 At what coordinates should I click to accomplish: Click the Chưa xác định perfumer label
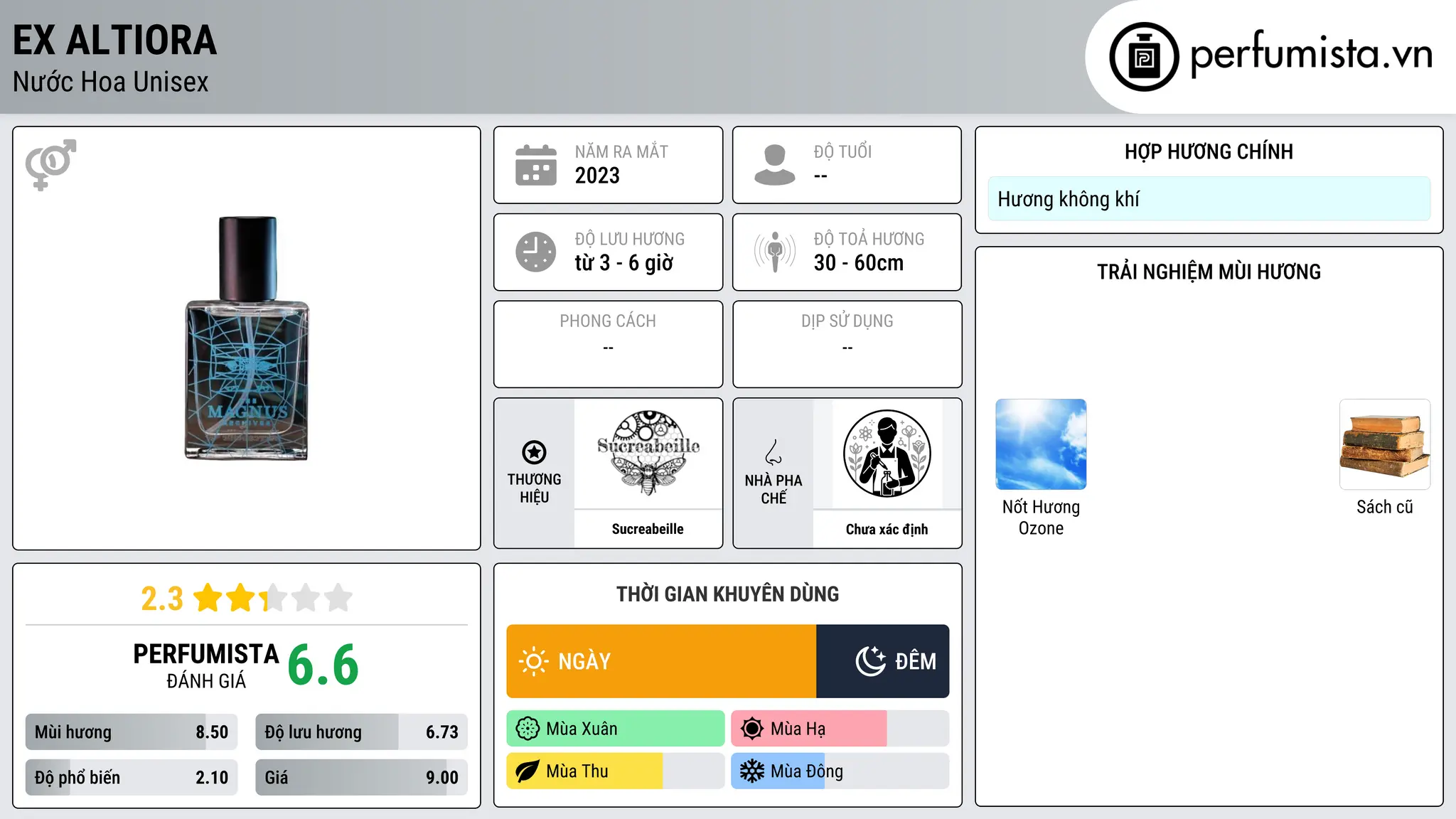(887, 529)
